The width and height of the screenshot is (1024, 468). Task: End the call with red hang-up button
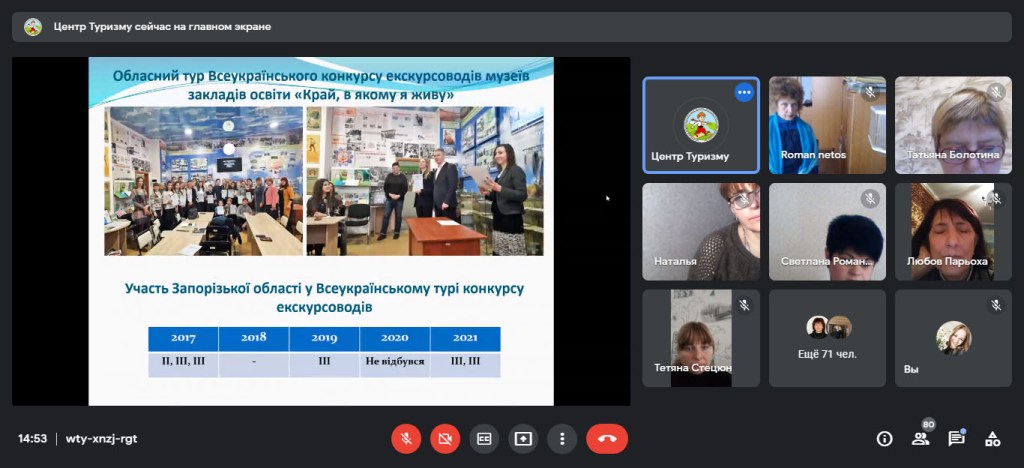click(x=606, y=438)
